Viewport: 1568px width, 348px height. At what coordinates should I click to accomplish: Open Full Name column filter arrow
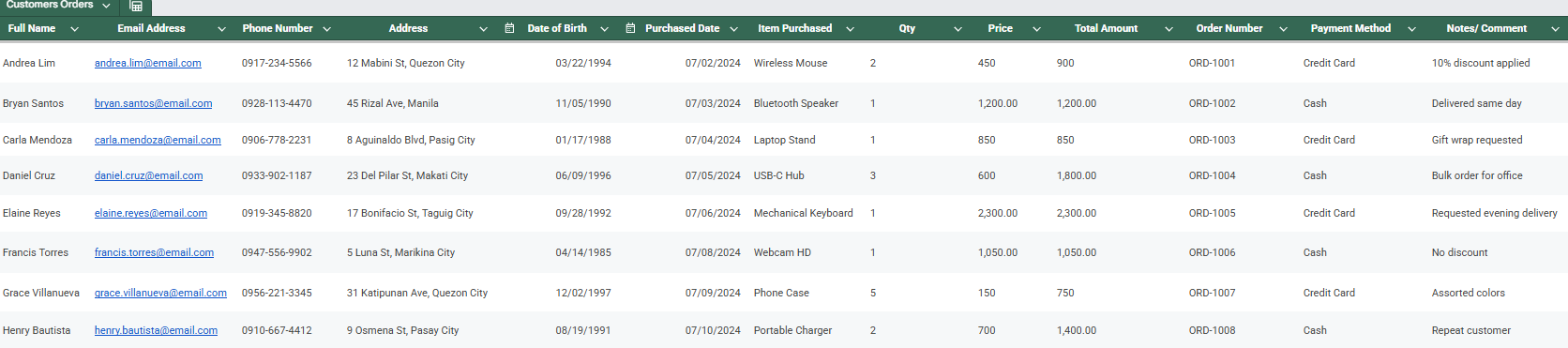[x=74, y=29]
